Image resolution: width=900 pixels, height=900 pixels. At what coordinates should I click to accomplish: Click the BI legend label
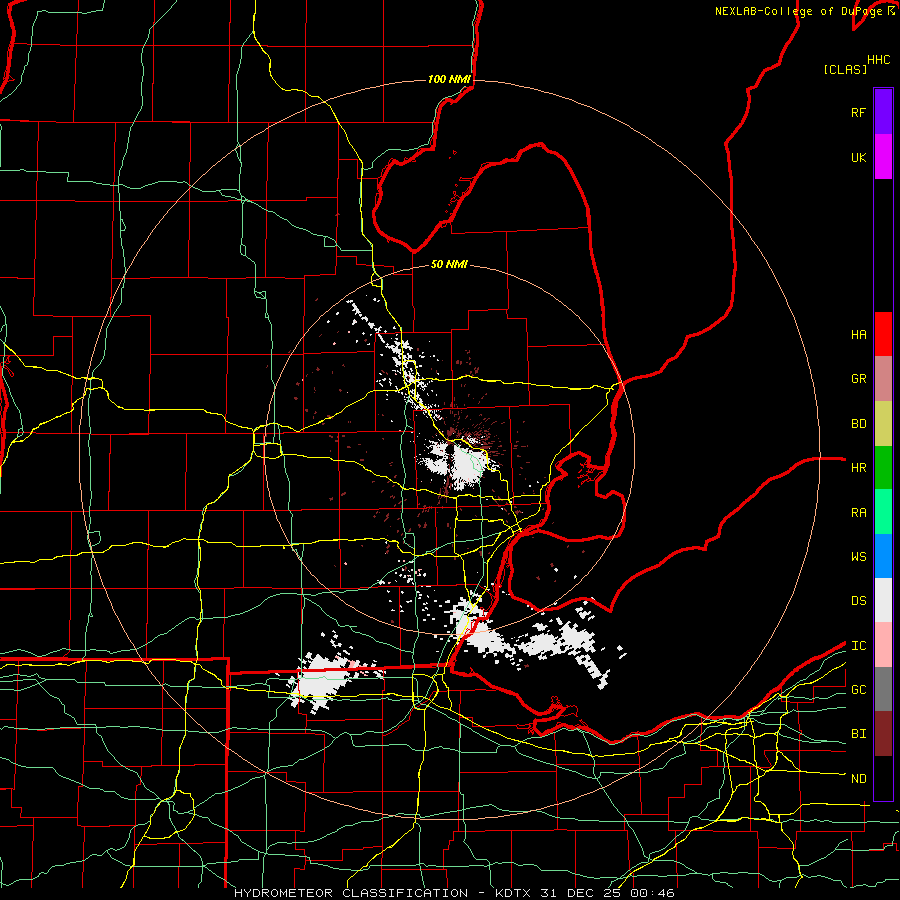click(858, 734)
